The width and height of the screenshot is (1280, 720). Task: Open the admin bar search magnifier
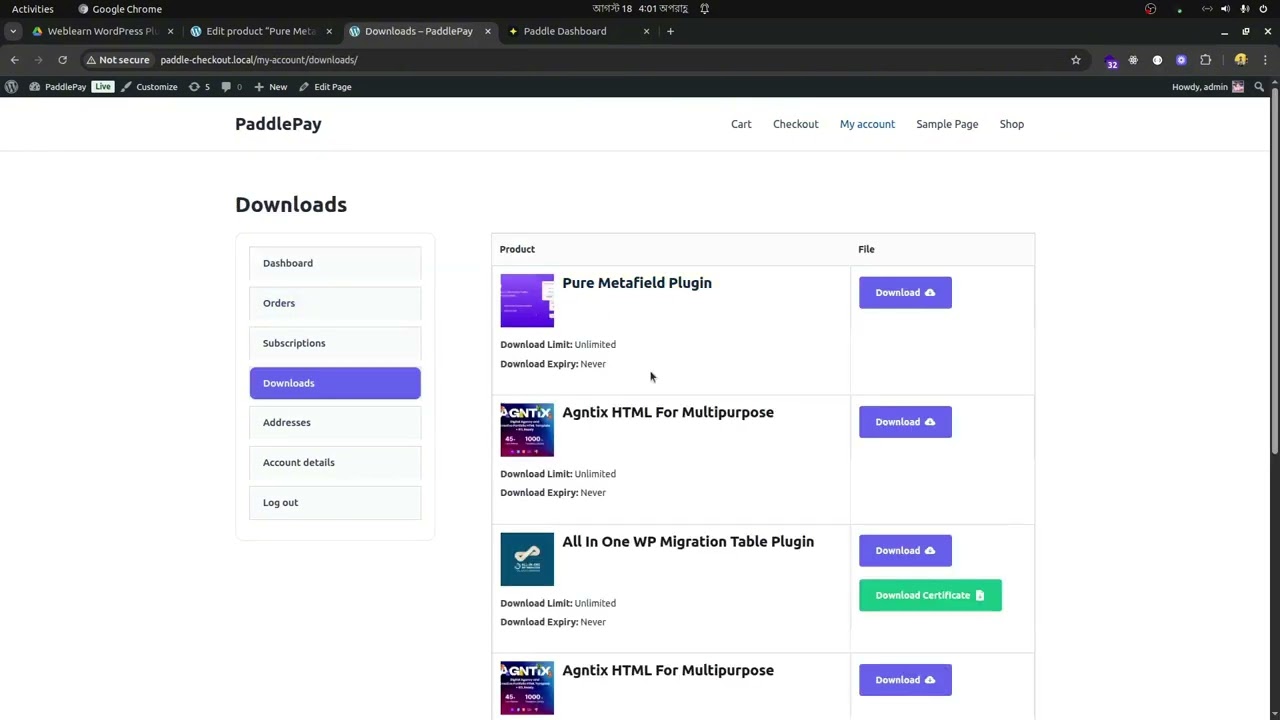click(1259, 87)
